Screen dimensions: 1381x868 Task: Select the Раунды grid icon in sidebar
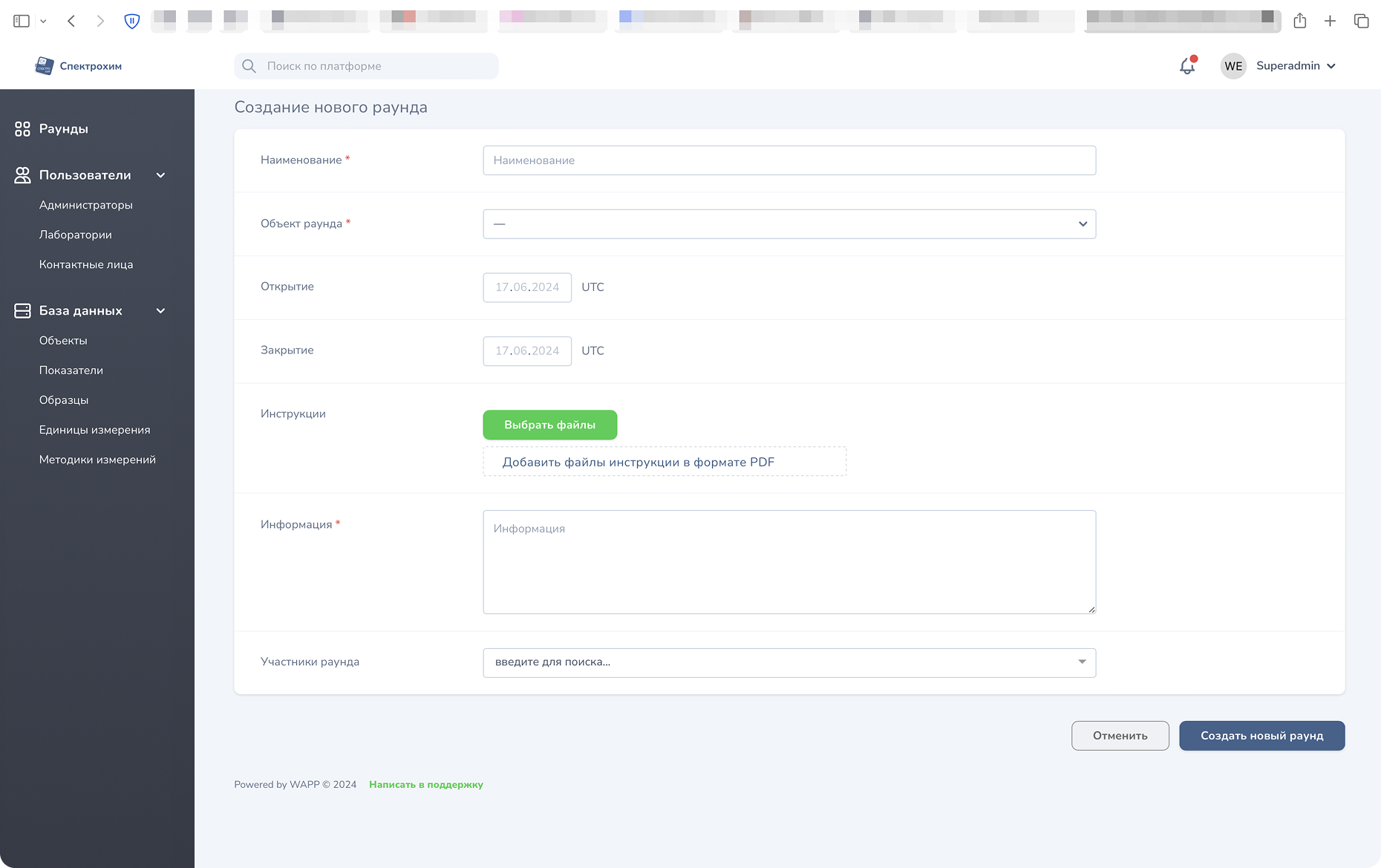pos(21,128)
